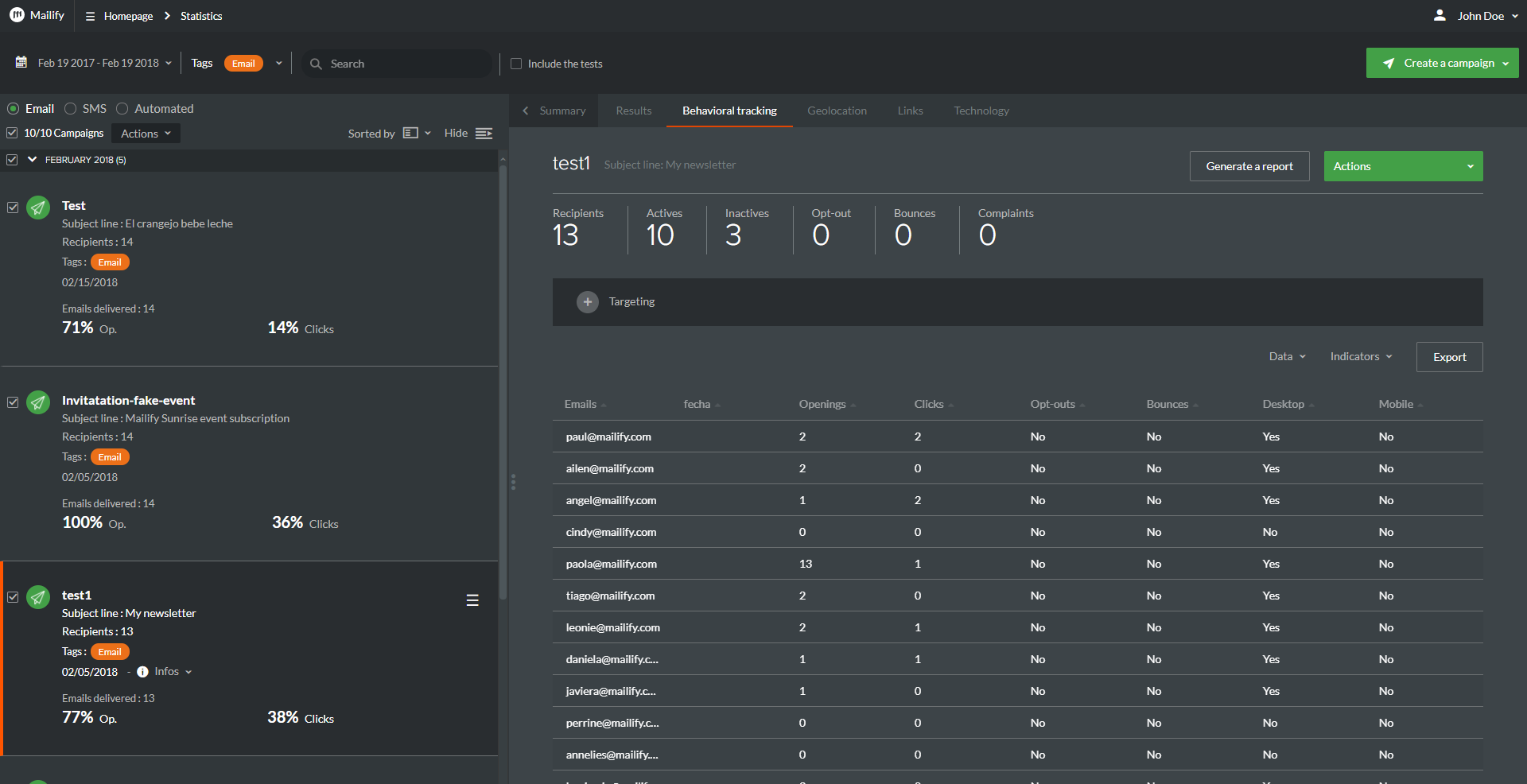The image size is (1527, 784).
Task: Click the plus icon beside Targeting
Action: pyautogui.click(x=588, y=302)
